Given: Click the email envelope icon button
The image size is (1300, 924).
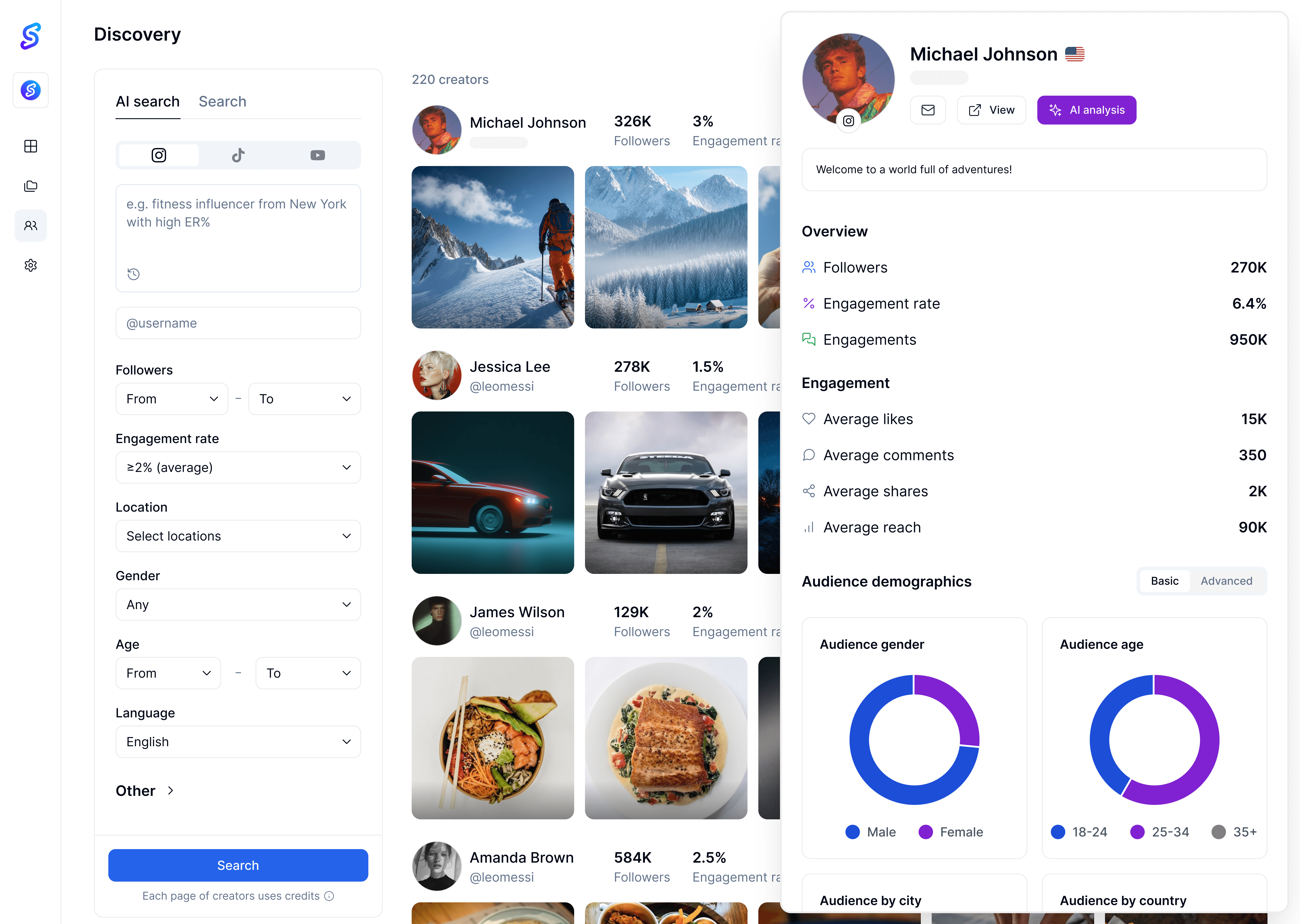Looking at the screenshot, I should tap(928, 110).
